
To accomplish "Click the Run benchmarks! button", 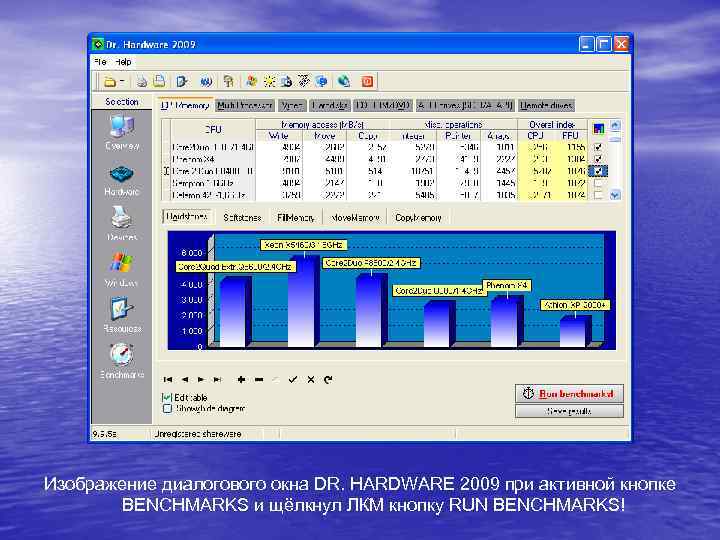I will [569, 393].
